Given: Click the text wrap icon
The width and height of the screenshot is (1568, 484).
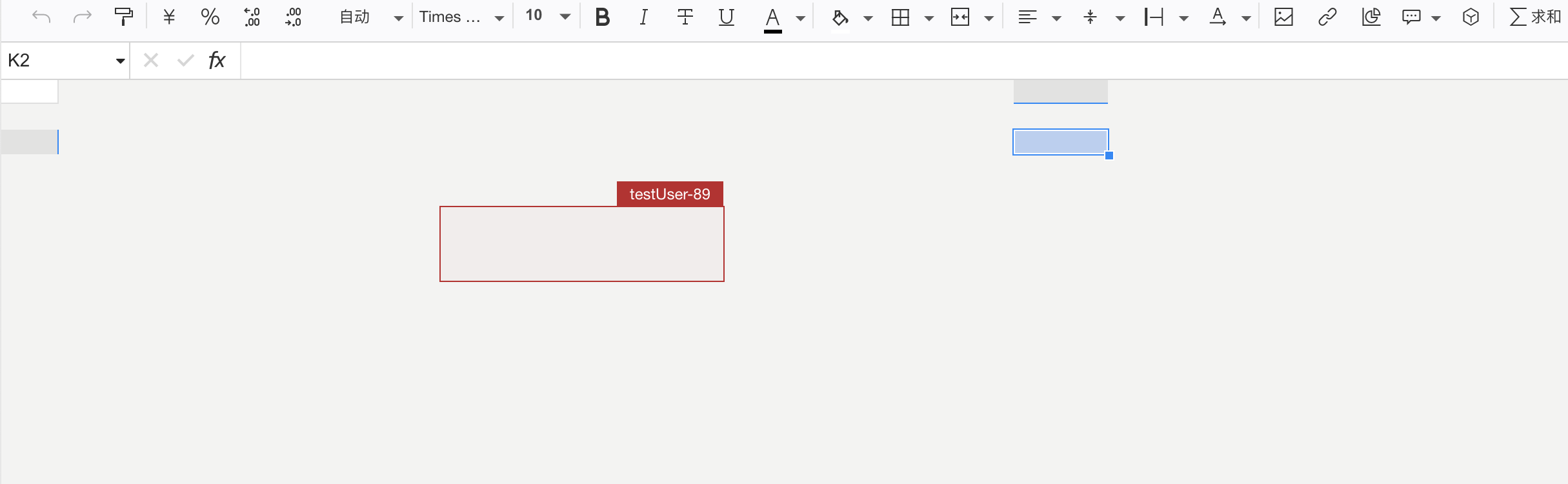Looking at the screenshot, I should pos(1154,17).
